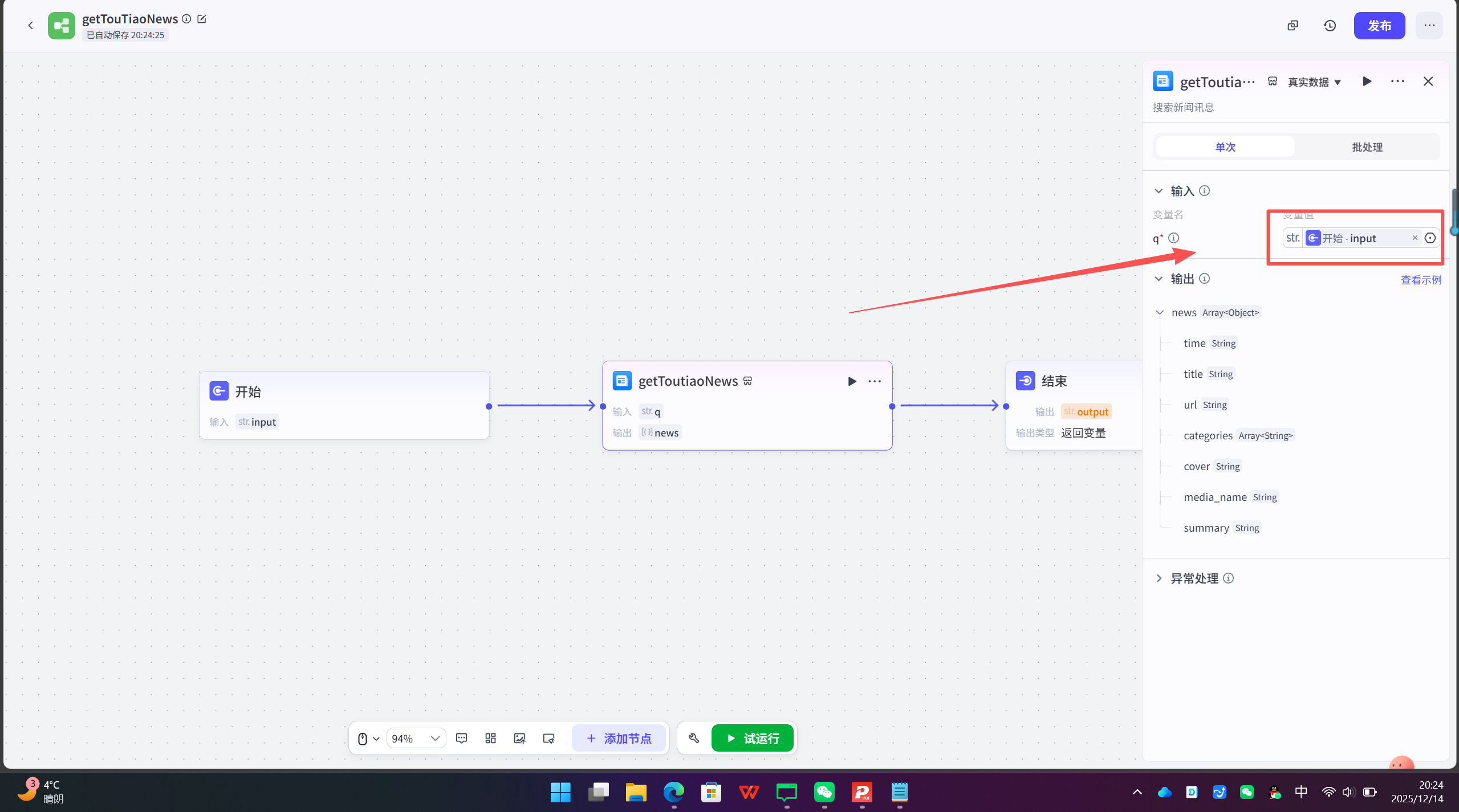Select the 单次 mode tab
Screen dimensions: 1459x812
tap(1225, 147)
